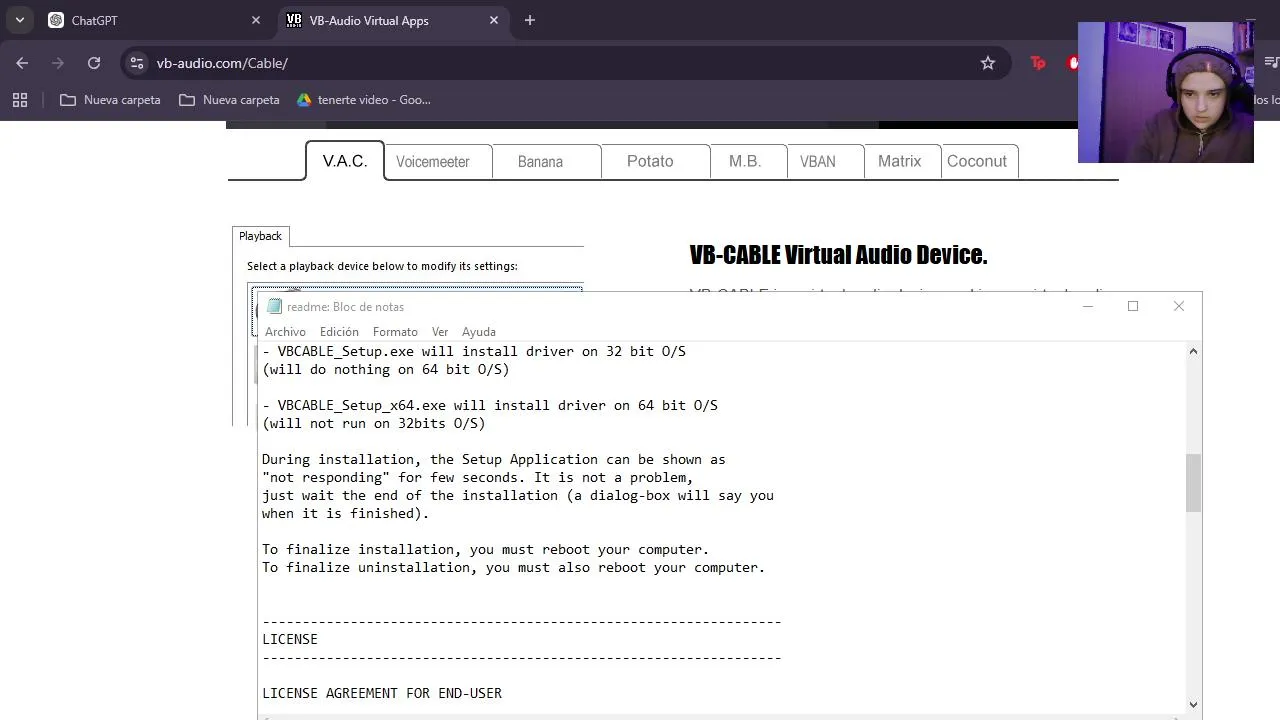
Task: Open the Nueva carpeta folder beside the apps grid
Action: pyautogui.click(x=110, y=100)
